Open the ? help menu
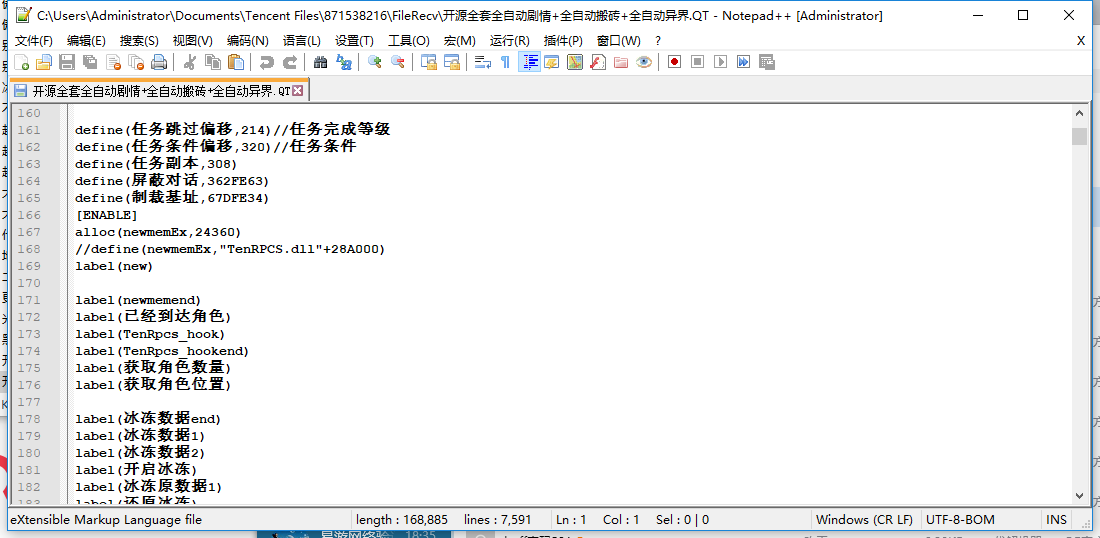 point(658,41)
